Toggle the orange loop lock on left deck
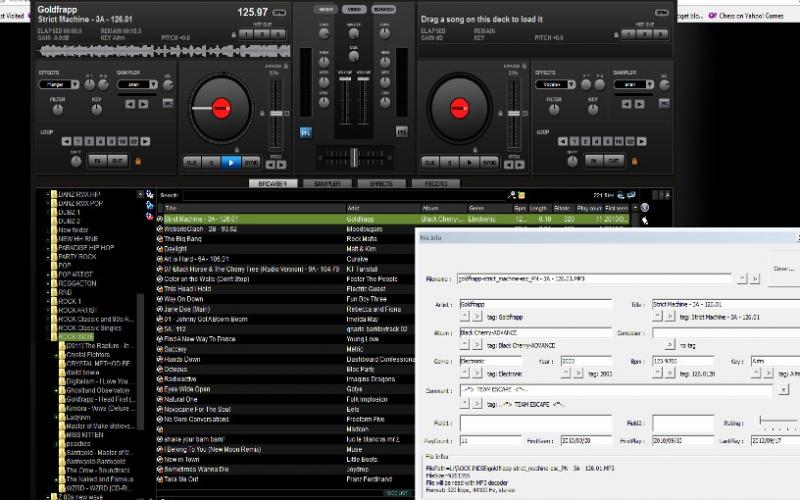 (137, 161)
